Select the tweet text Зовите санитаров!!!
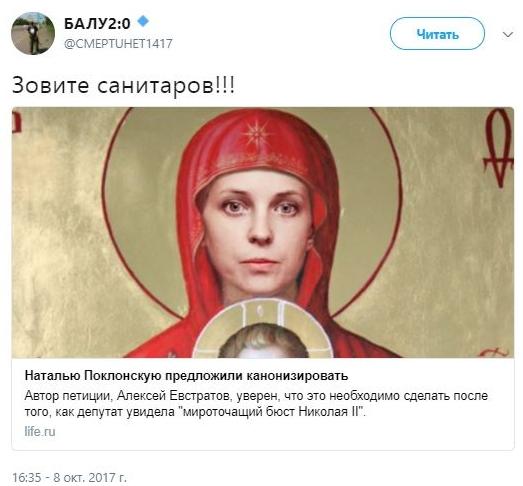Image resolution: width=523 pixels, height=486 pixels. [x=123, y=85]
